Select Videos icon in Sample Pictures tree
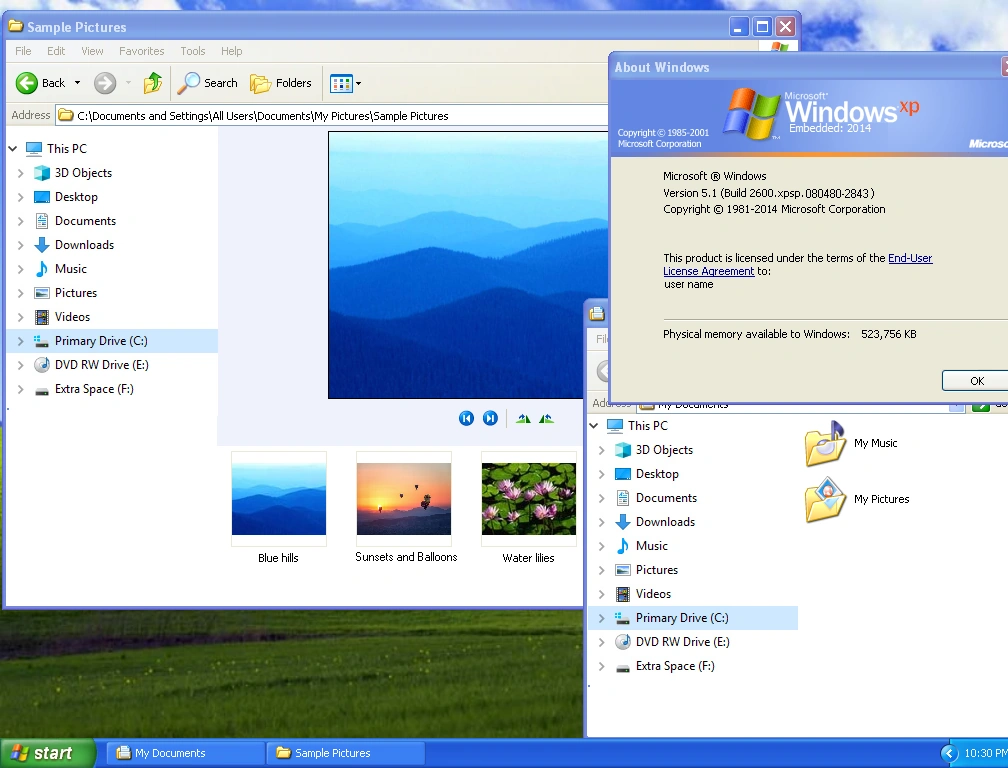The width and height of the screenshot is (1008, 768). 42,317
